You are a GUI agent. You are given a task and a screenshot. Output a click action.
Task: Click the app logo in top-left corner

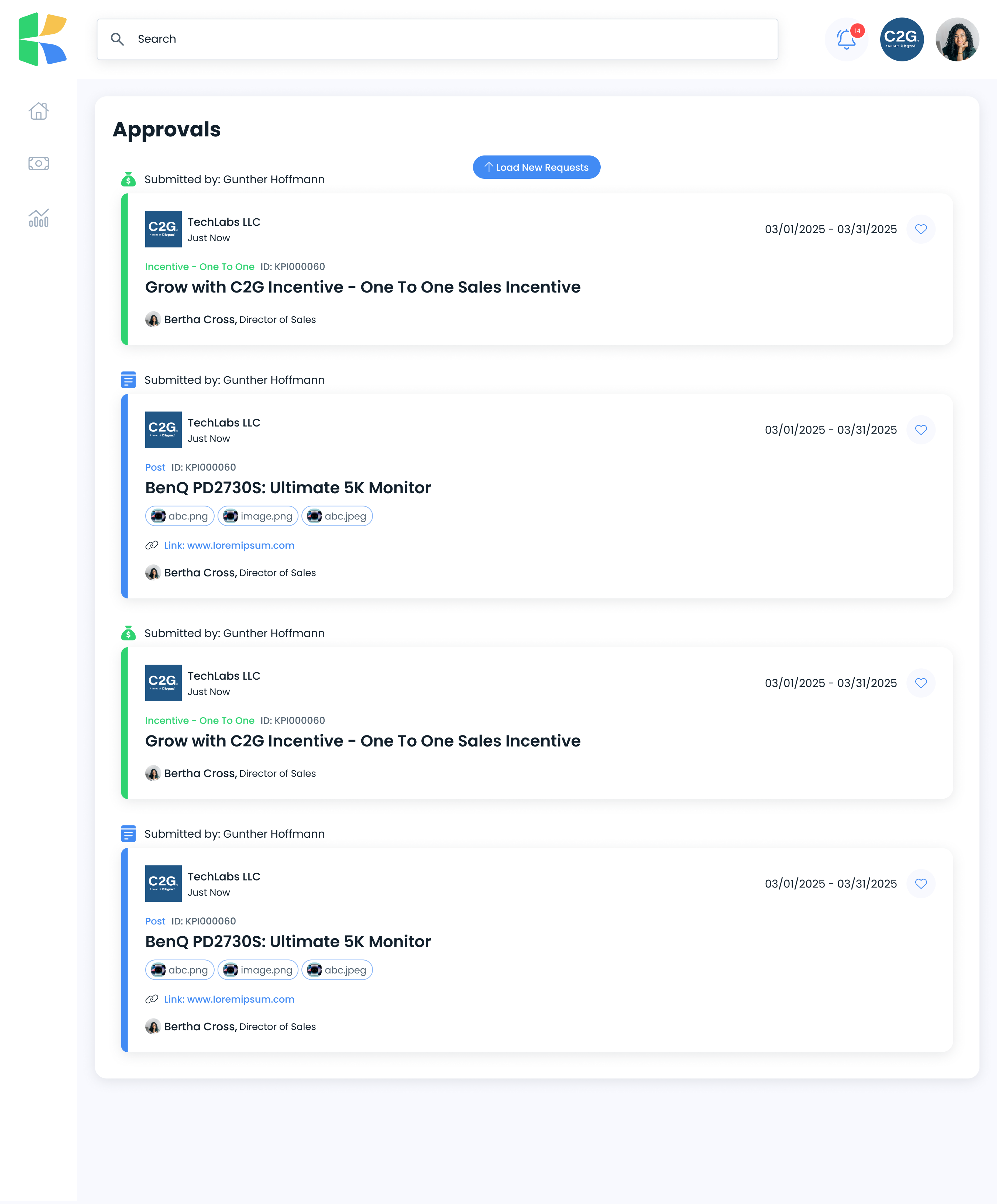pos(43,39)
